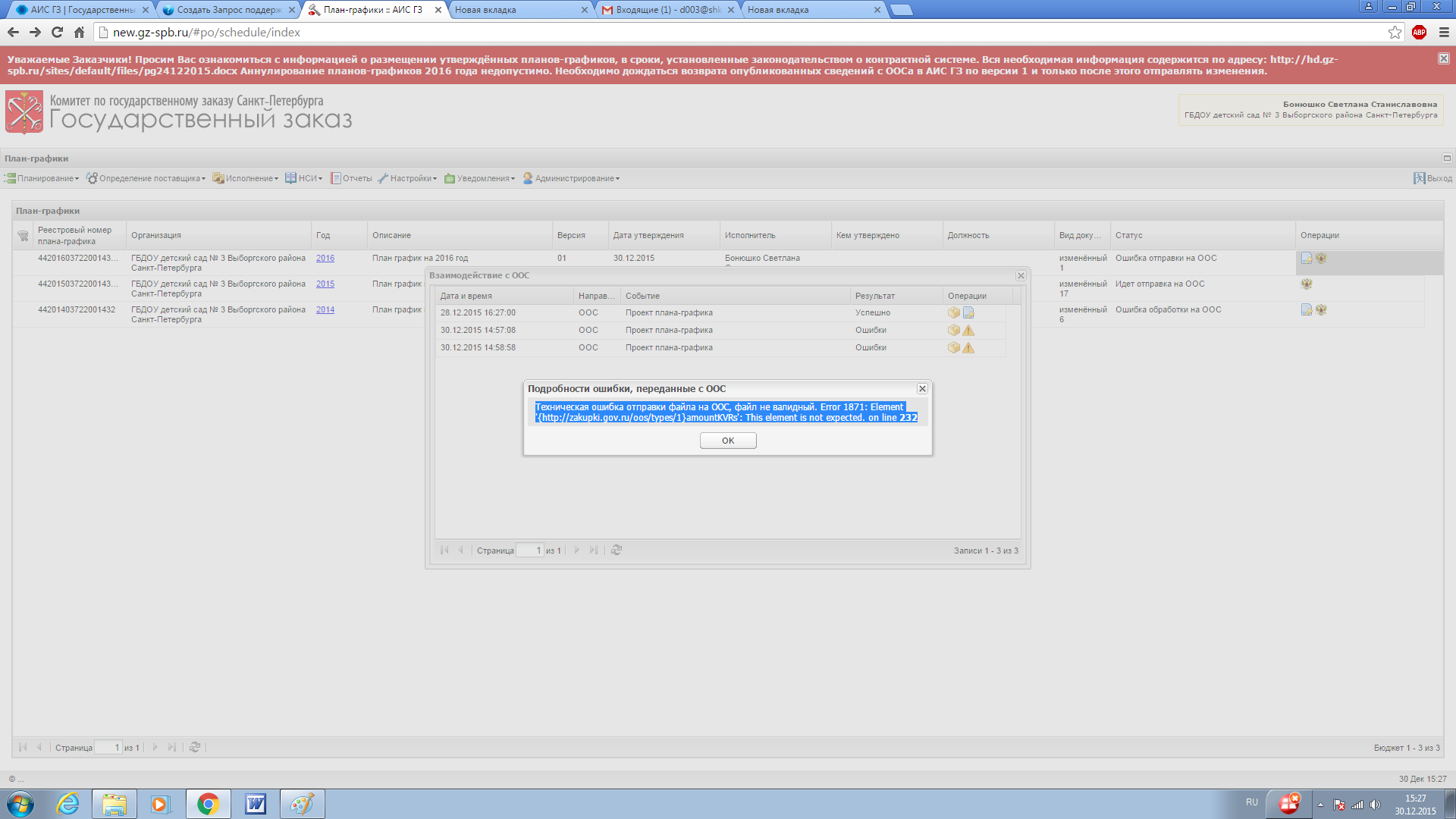
Task: Click OK in the error details dialog
Action: pos(727,441)
